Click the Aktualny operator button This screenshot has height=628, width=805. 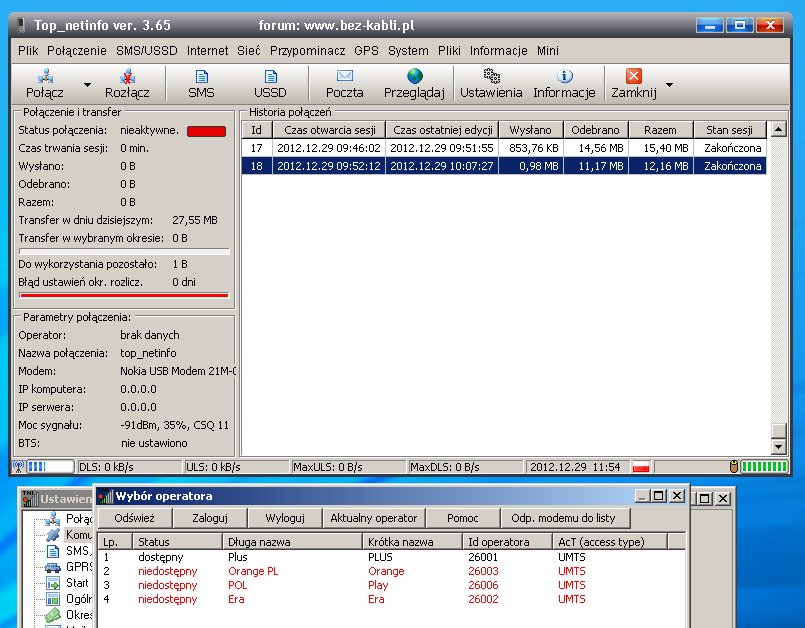(373, 518)
